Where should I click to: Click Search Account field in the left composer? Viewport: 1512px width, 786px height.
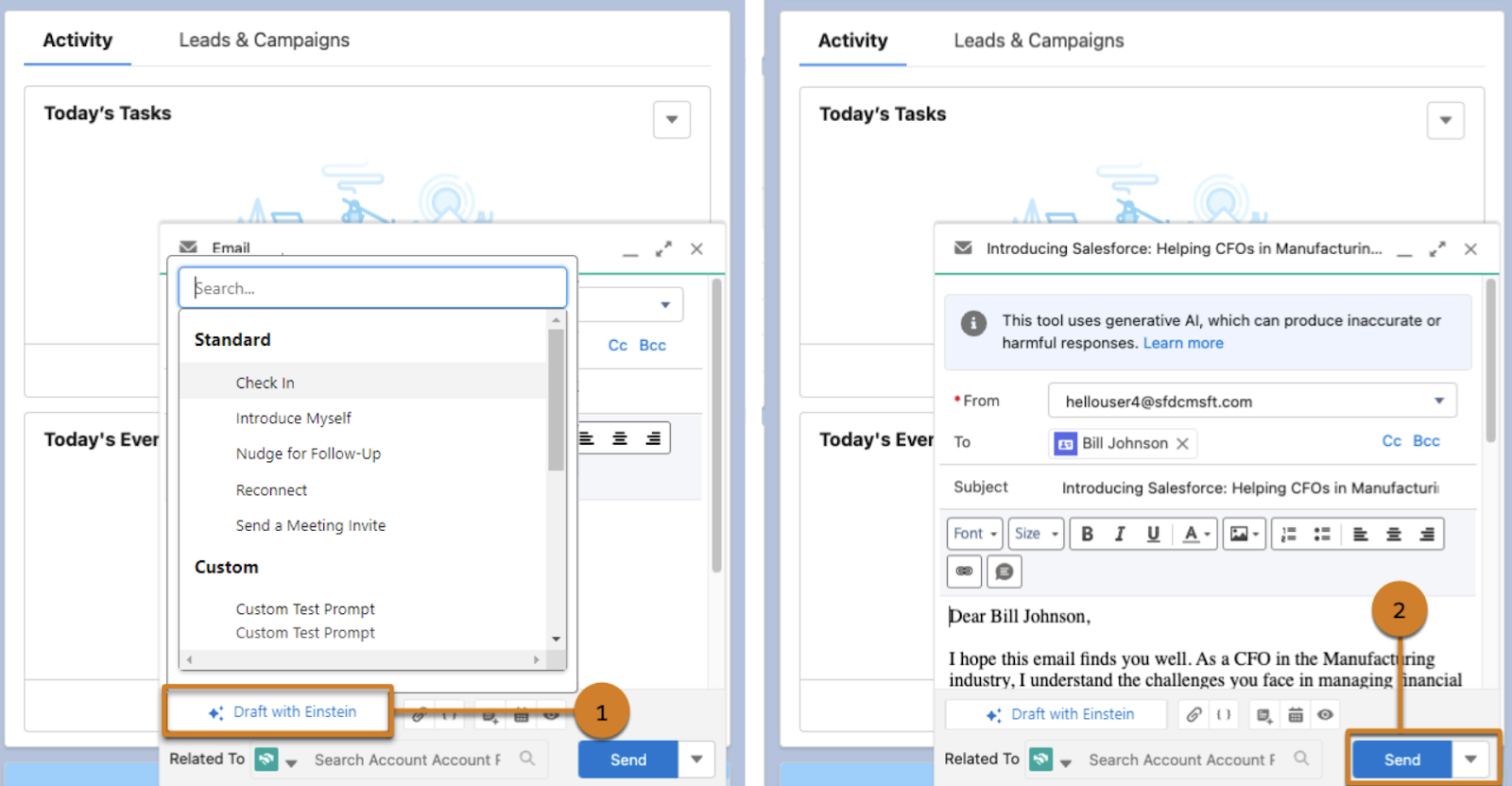coord(407,760)
